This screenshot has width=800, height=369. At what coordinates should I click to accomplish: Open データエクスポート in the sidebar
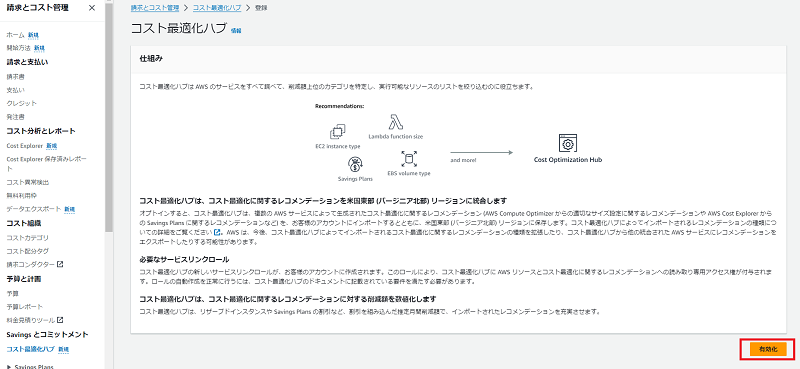[34, 209]
